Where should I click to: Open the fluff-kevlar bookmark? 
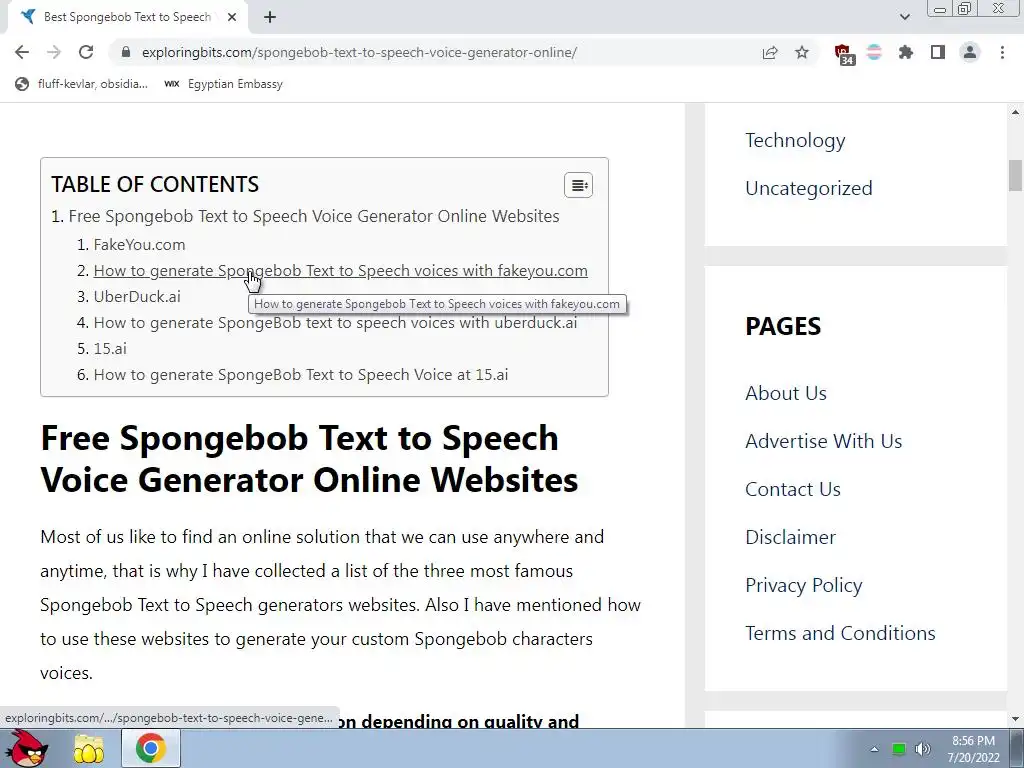(82, 84)
